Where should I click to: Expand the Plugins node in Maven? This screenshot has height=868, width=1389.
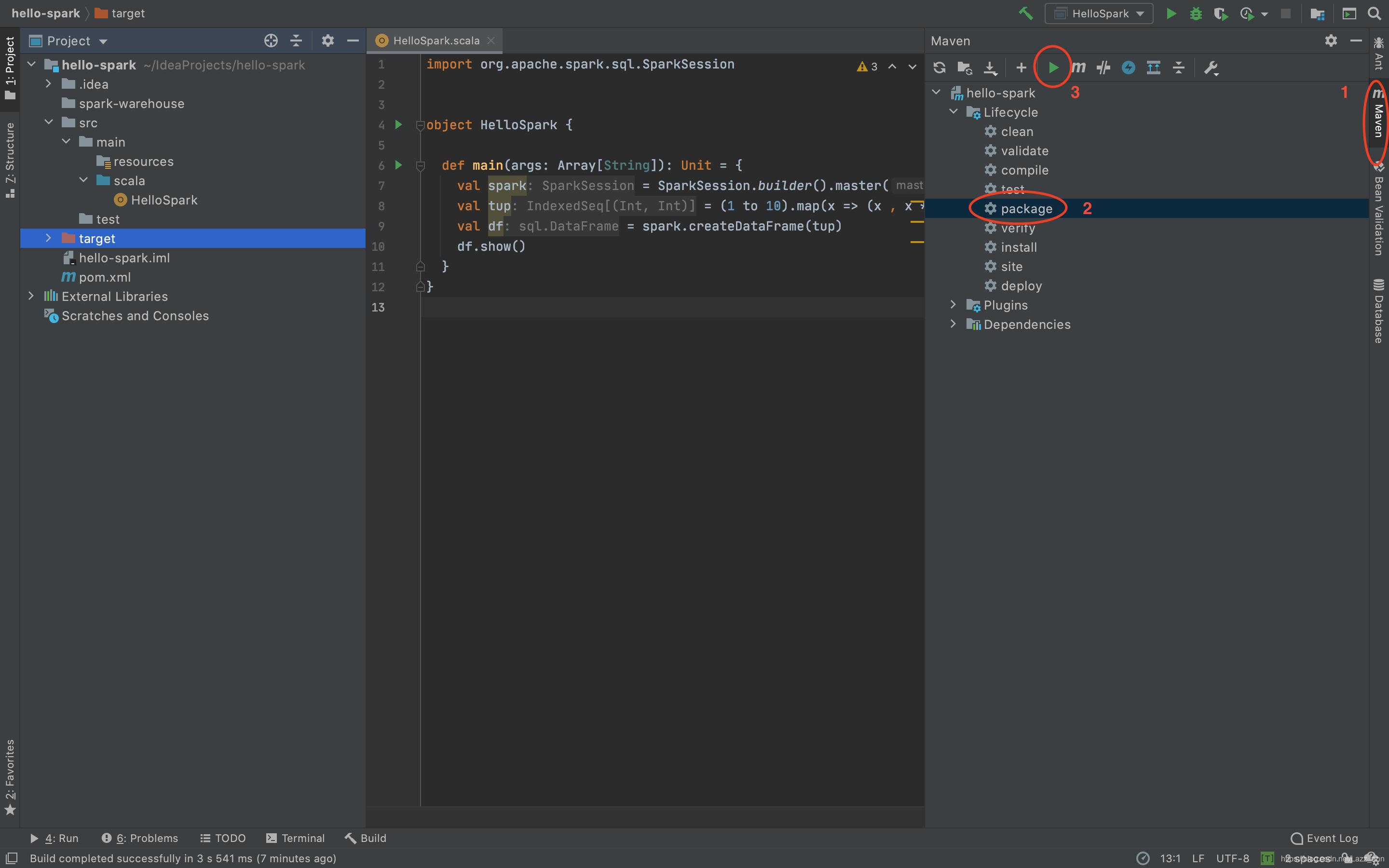point(953,305)
